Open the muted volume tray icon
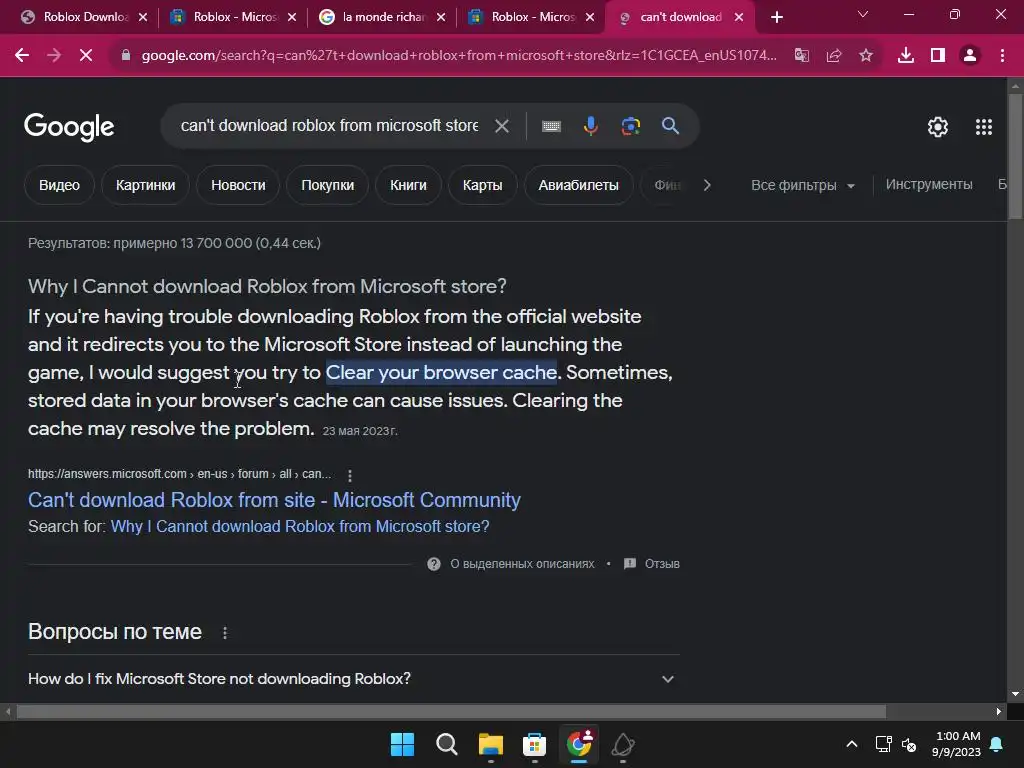 click(x=908, y=744)
